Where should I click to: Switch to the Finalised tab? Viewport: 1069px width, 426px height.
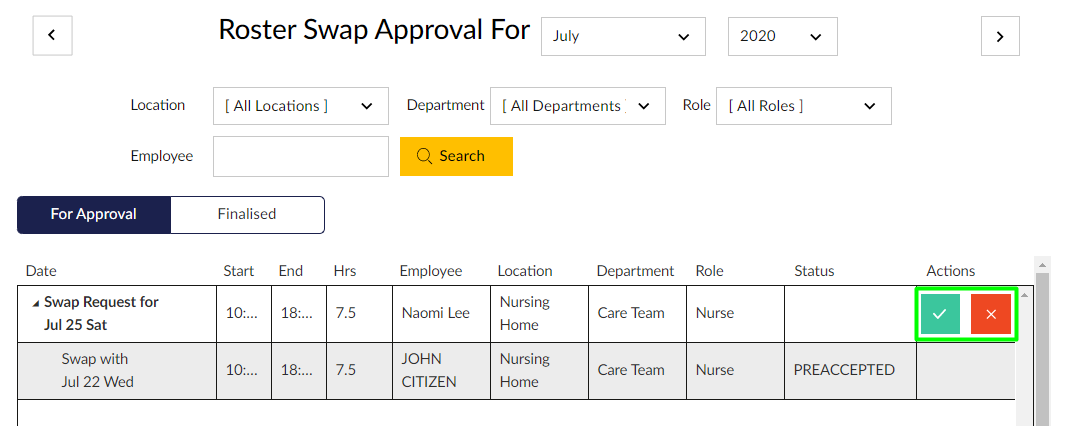pos(247,215)
